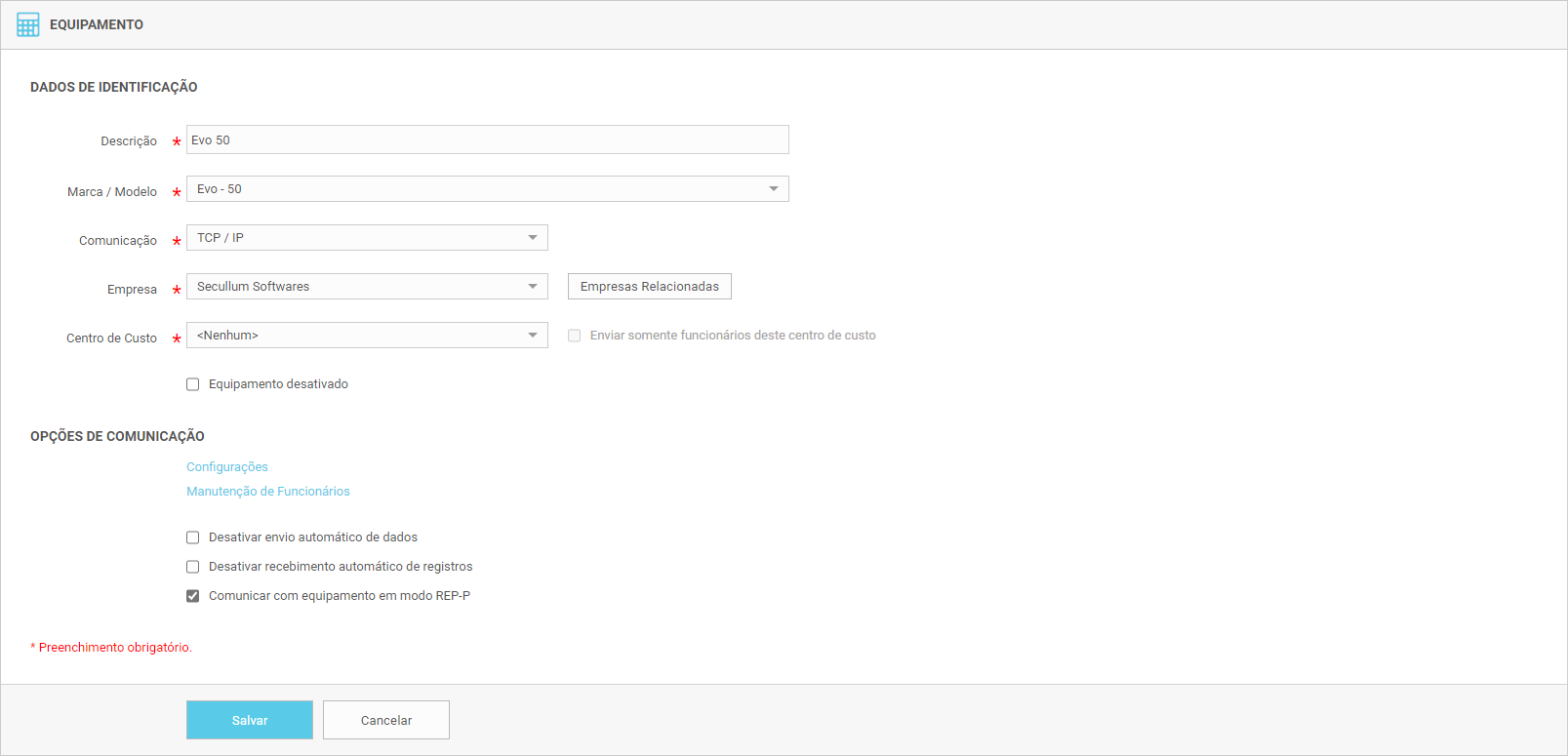Open the Empresa dropdown showing Secullum Softwares
This screenshot has width=1568, height=756.
coord(367,287)
